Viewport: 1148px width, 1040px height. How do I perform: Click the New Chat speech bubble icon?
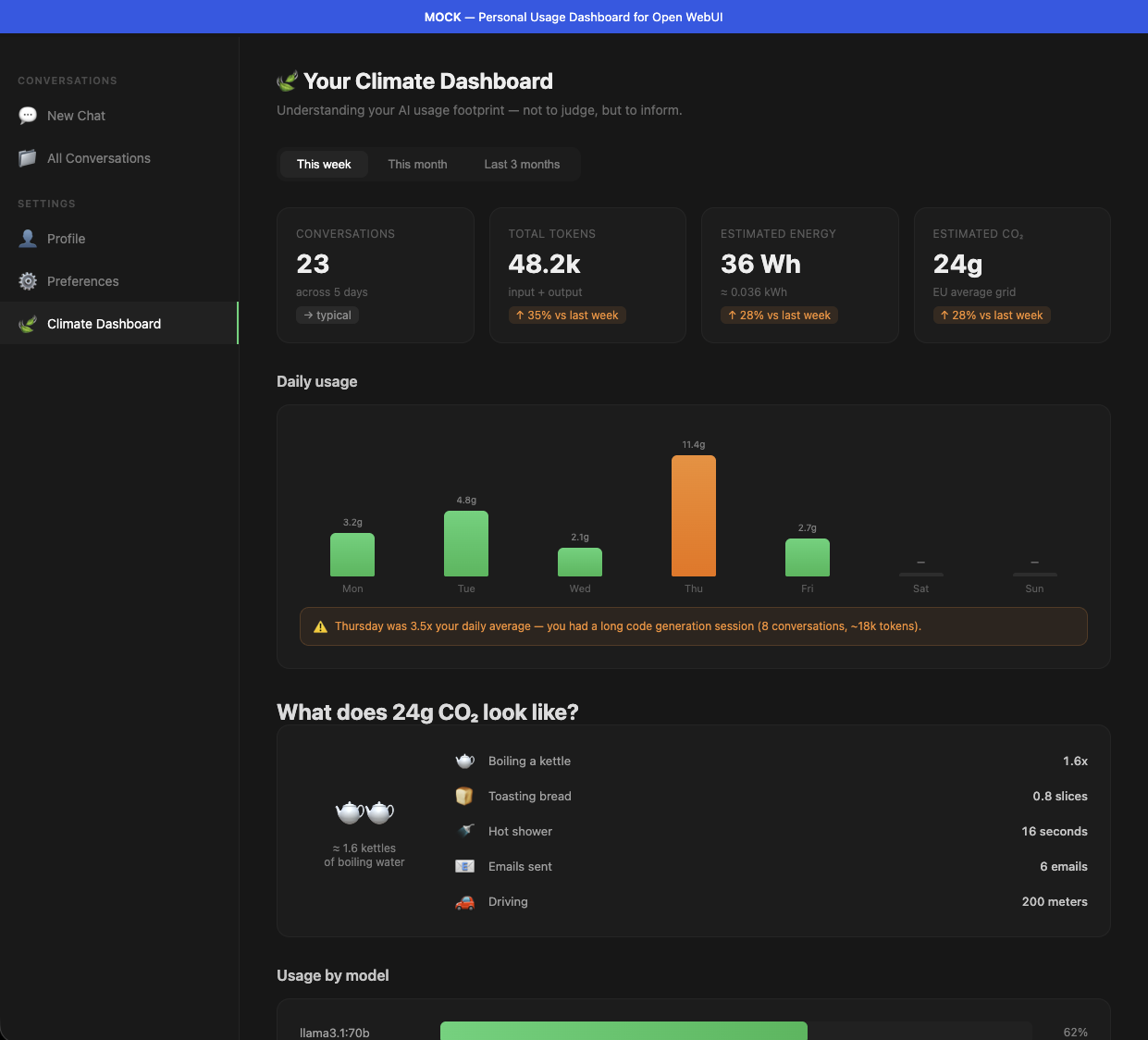tap(28, 115)
